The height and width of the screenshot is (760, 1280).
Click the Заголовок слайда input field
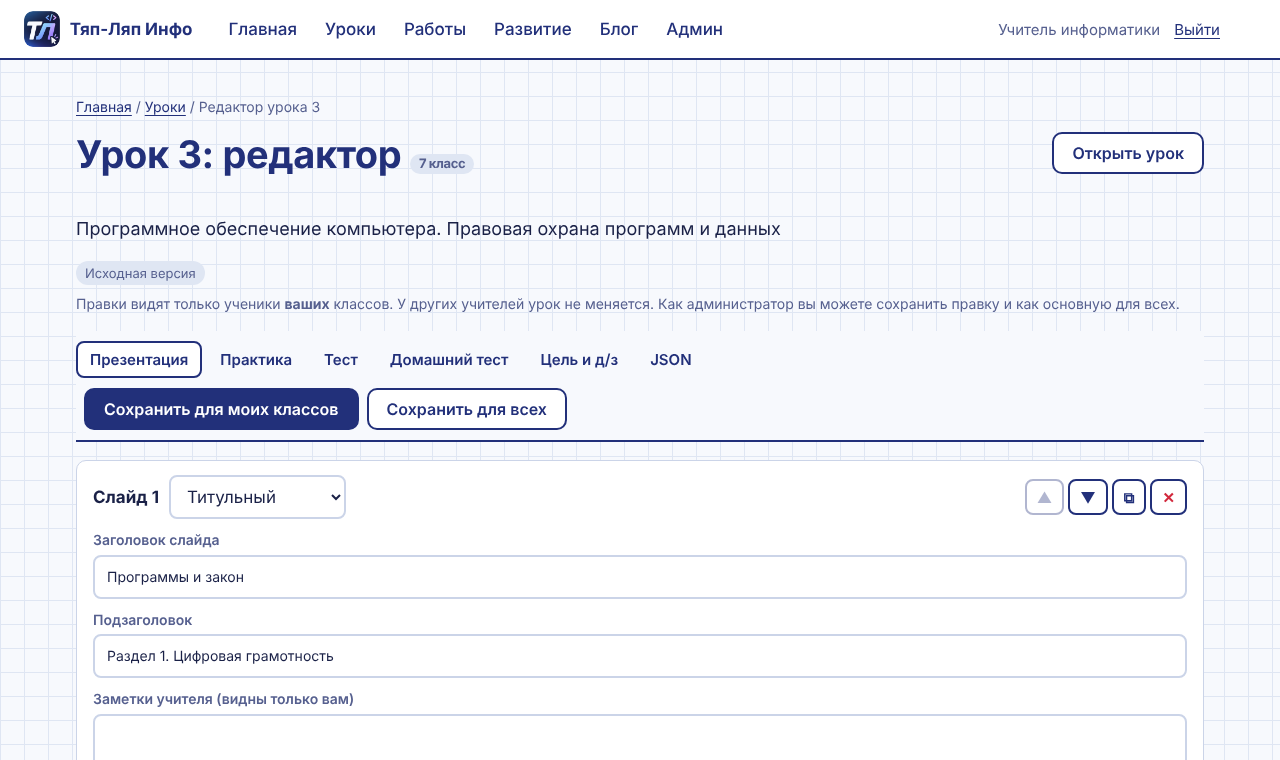pyautogui.click(x=640, y=577)
